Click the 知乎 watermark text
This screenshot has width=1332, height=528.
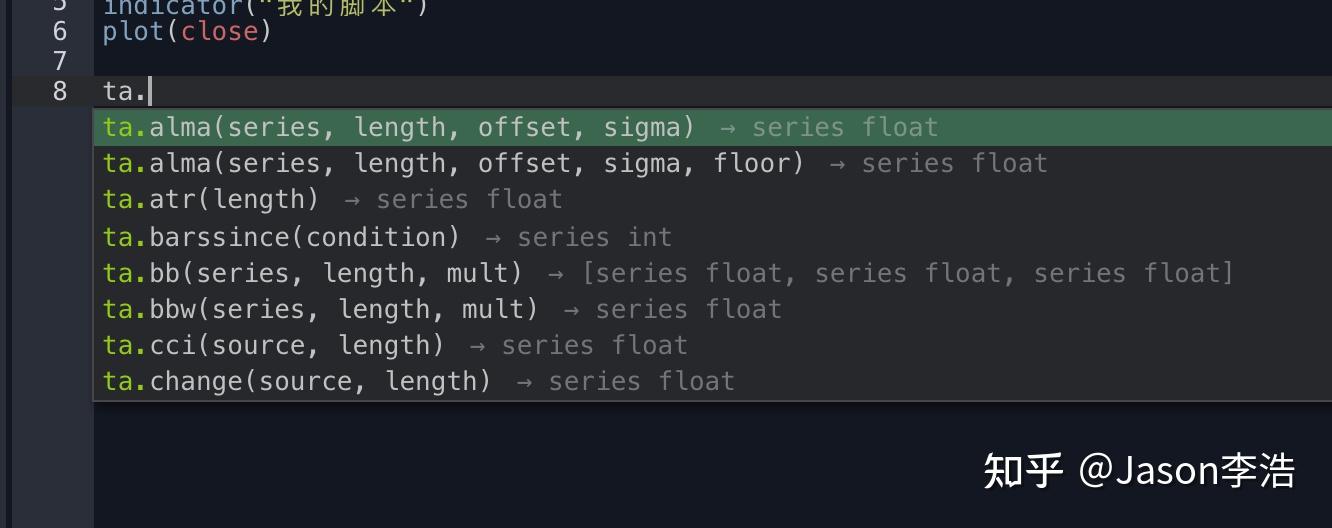1022,470
